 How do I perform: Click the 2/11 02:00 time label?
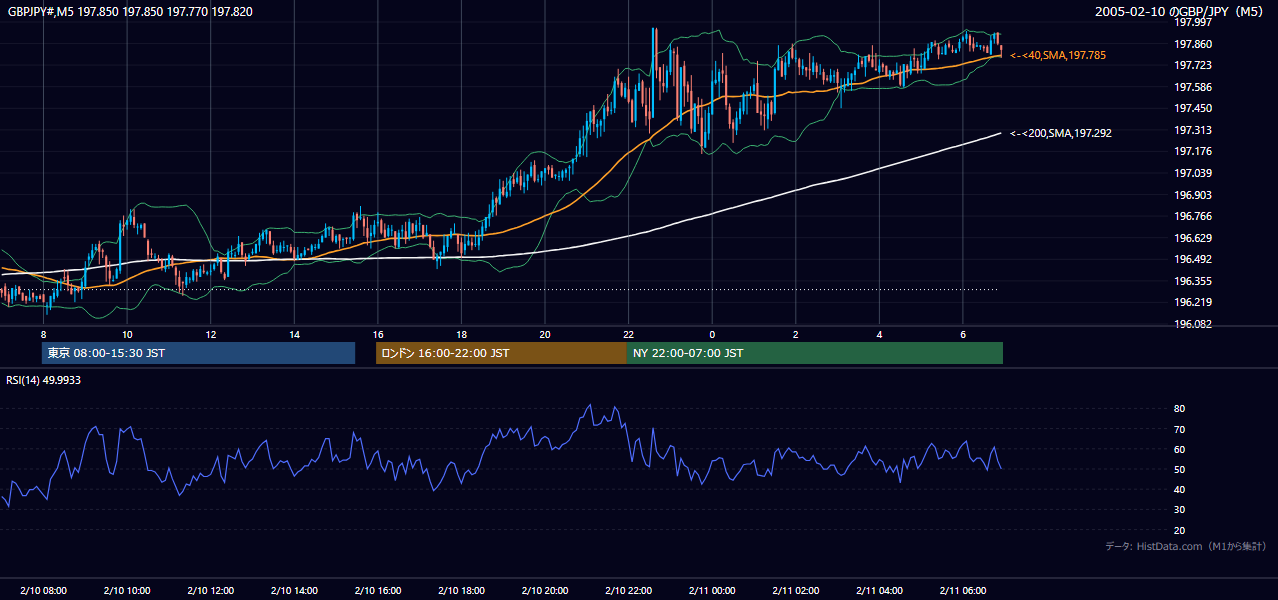coord(795,591)
